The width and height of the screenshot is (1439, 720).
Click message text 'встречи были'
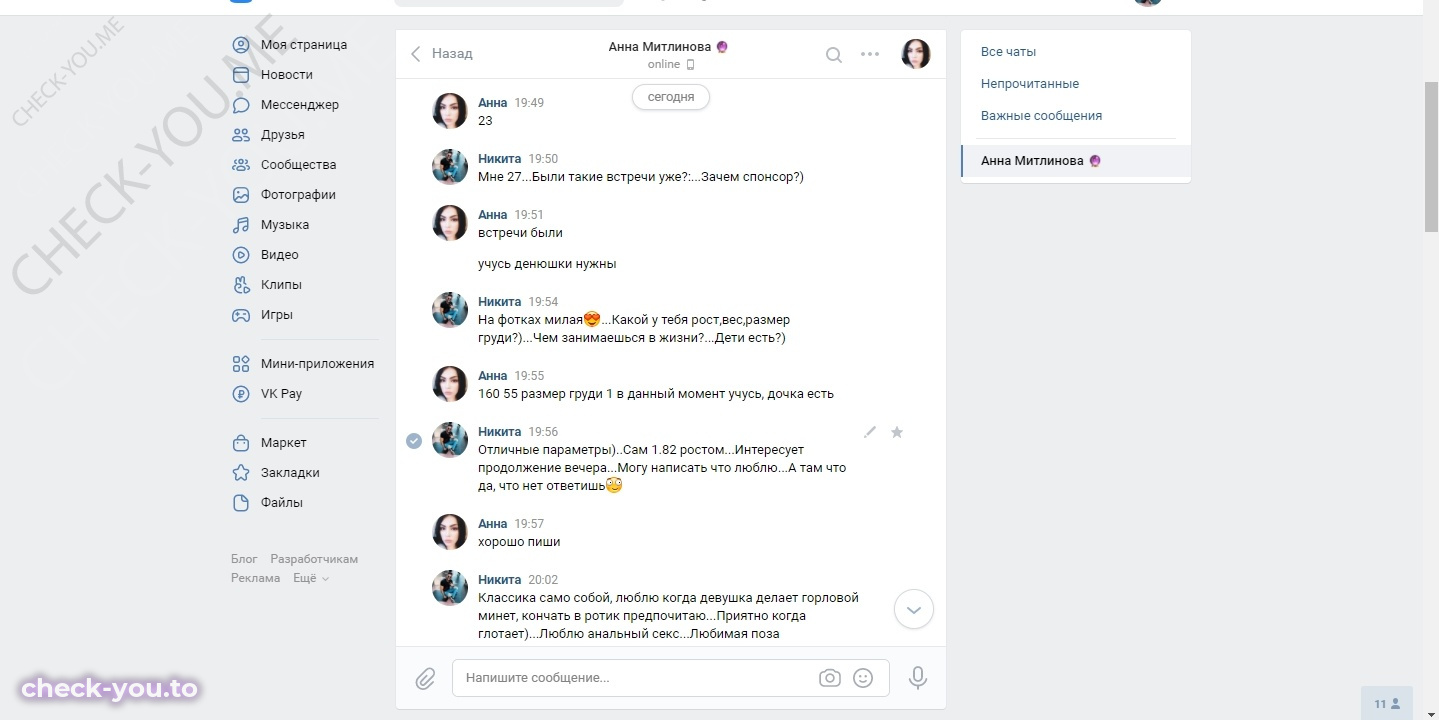520,233
